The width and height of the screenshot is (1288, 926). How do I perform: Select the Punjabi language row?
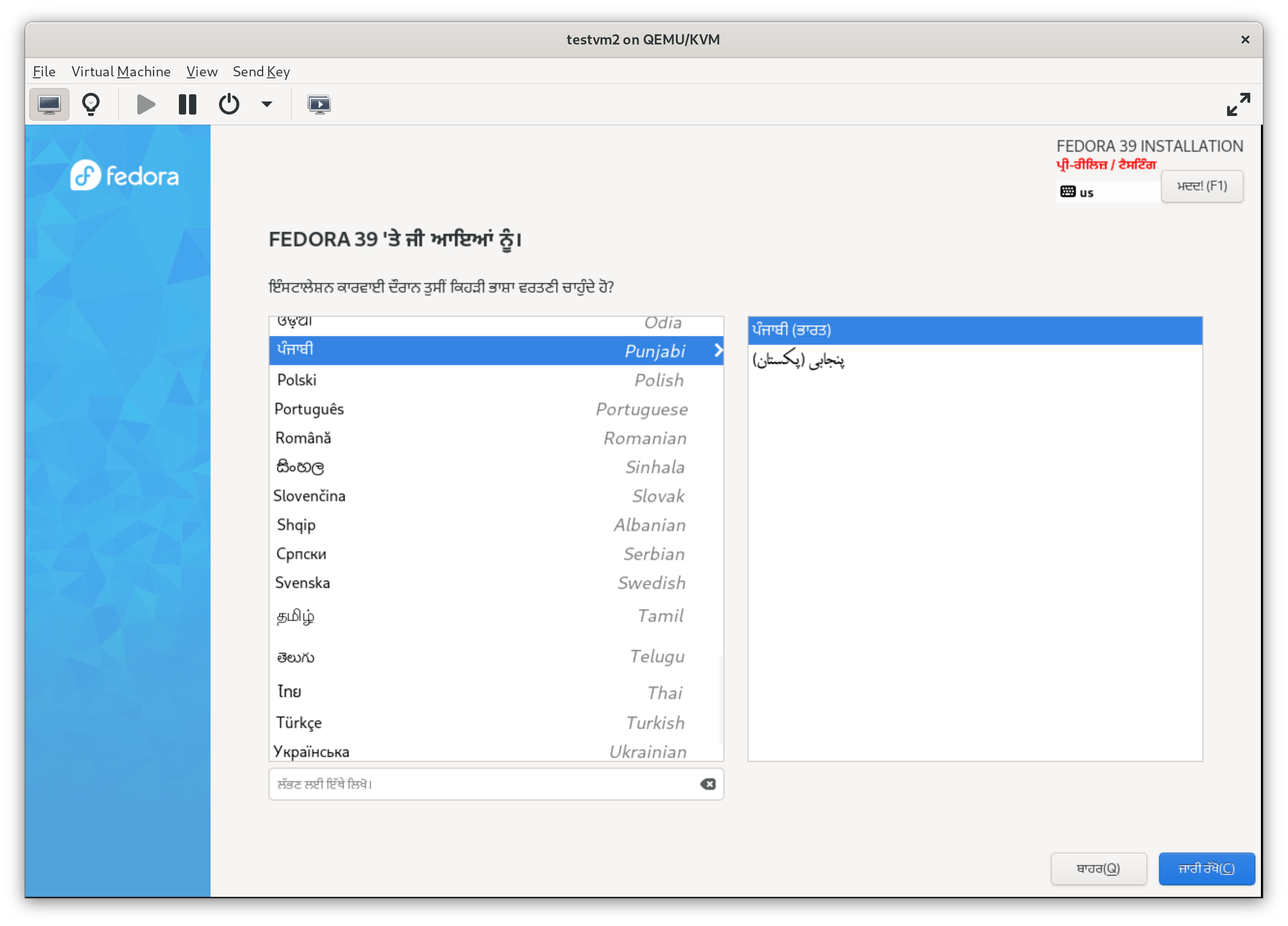[496, 350]
